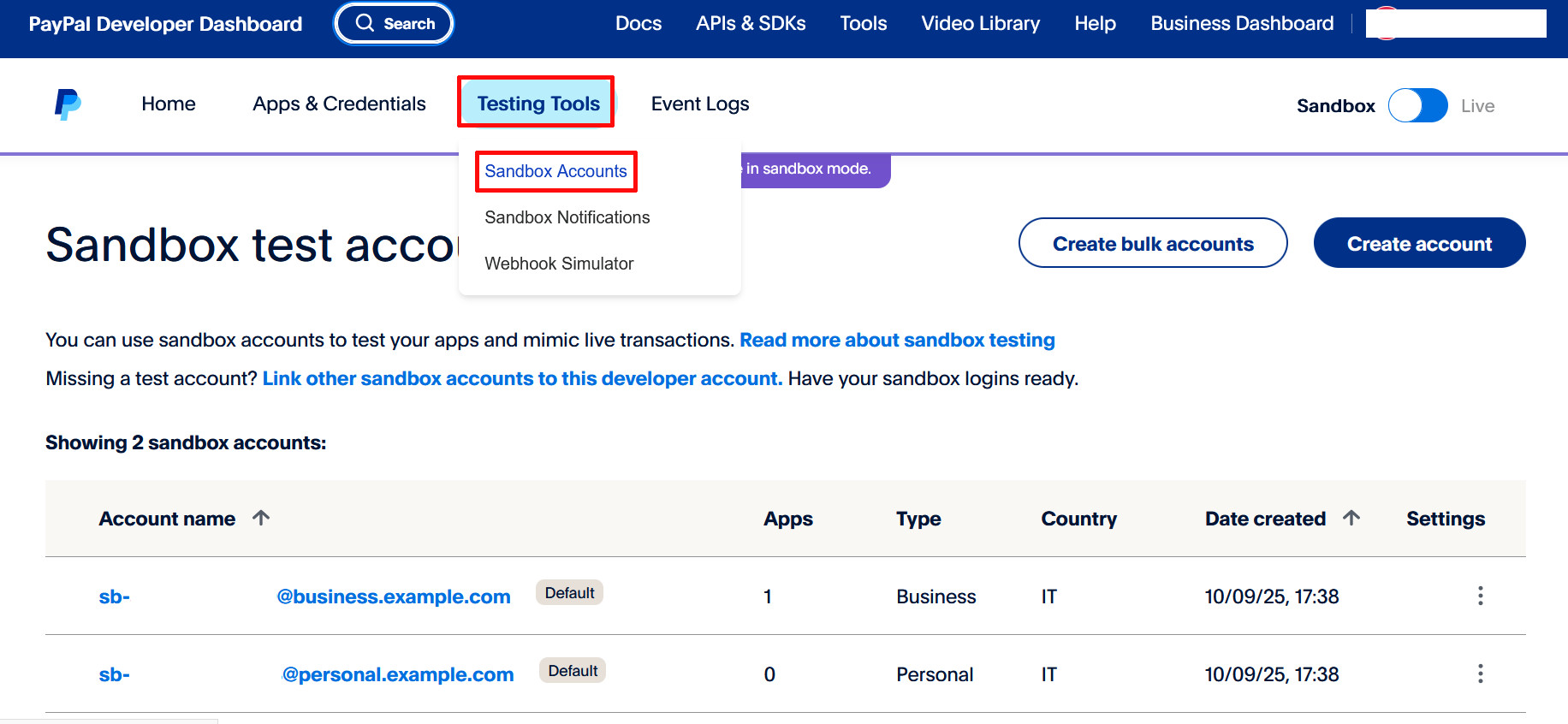This screenshot has height=724, width=1568.
Task: Open APIs & SDKs menu
Action: point(751,23)
